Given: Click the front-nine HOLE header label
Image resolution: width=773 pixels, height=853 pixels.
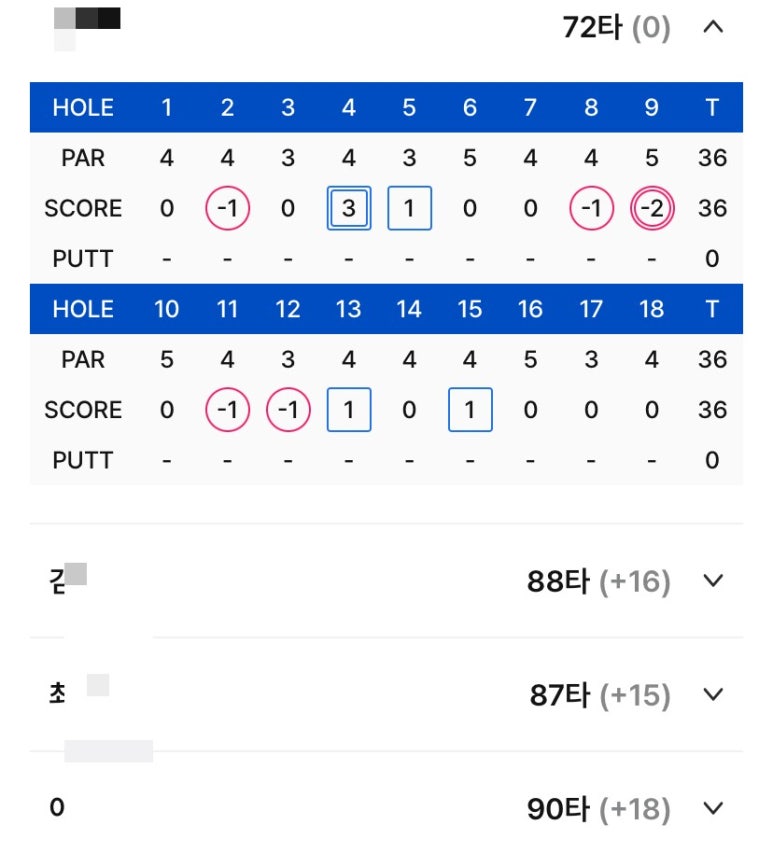Looking at the screenshot, I should click(x=83, y=108).
